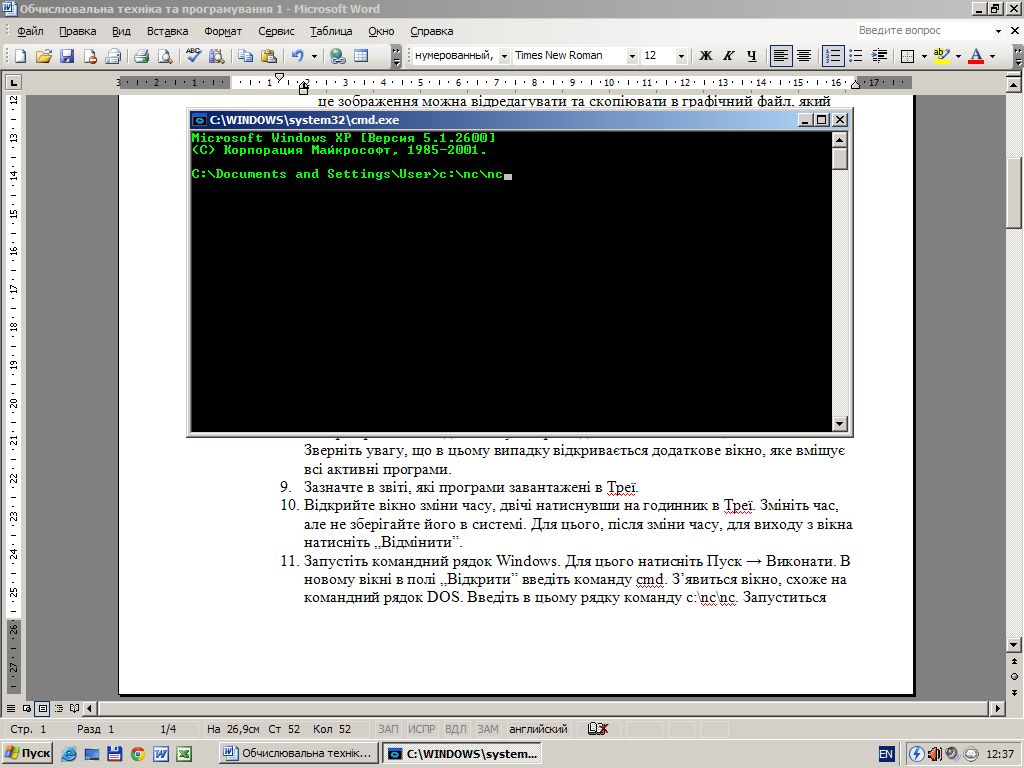Increase indent of the paragraph
This screenshot has height=768, width=1024.
point(880,56)
